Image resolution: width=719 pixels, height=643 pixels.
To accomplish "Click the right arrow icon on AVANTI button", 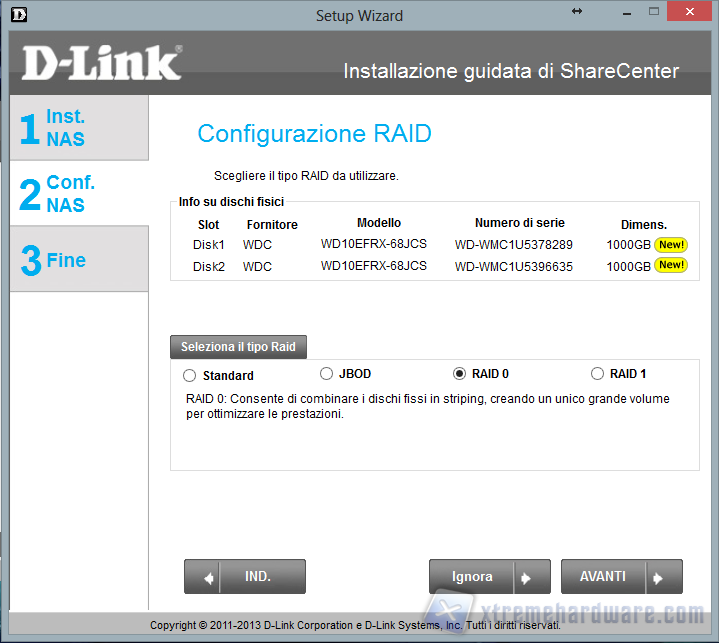I will pyautogui.click(x=657, y=577).
